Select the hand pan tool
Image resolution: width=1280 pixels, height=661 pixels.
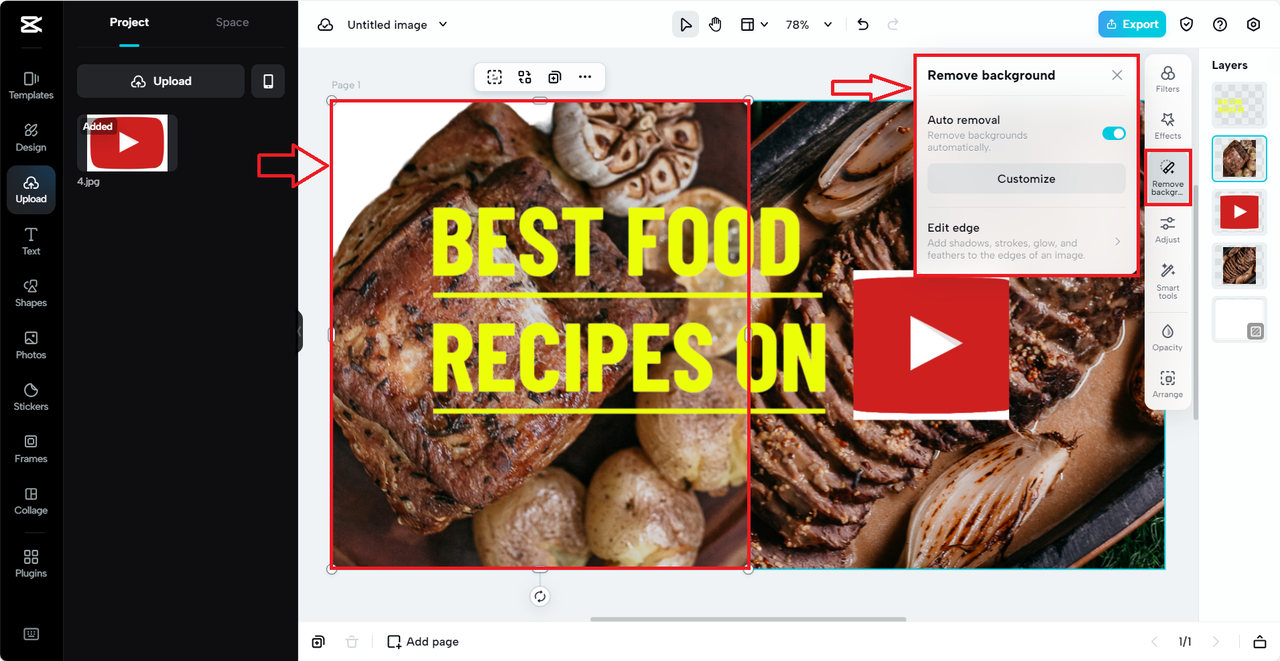(715, 25)
